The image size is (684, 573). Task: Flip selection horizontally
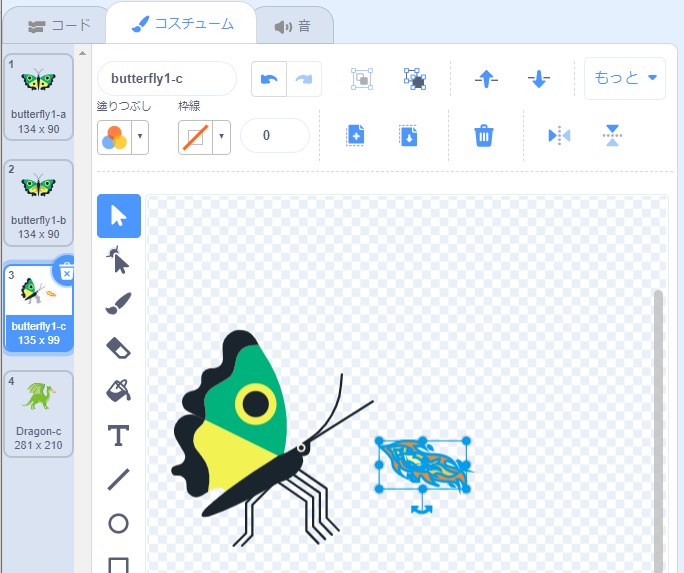[559, 136]
